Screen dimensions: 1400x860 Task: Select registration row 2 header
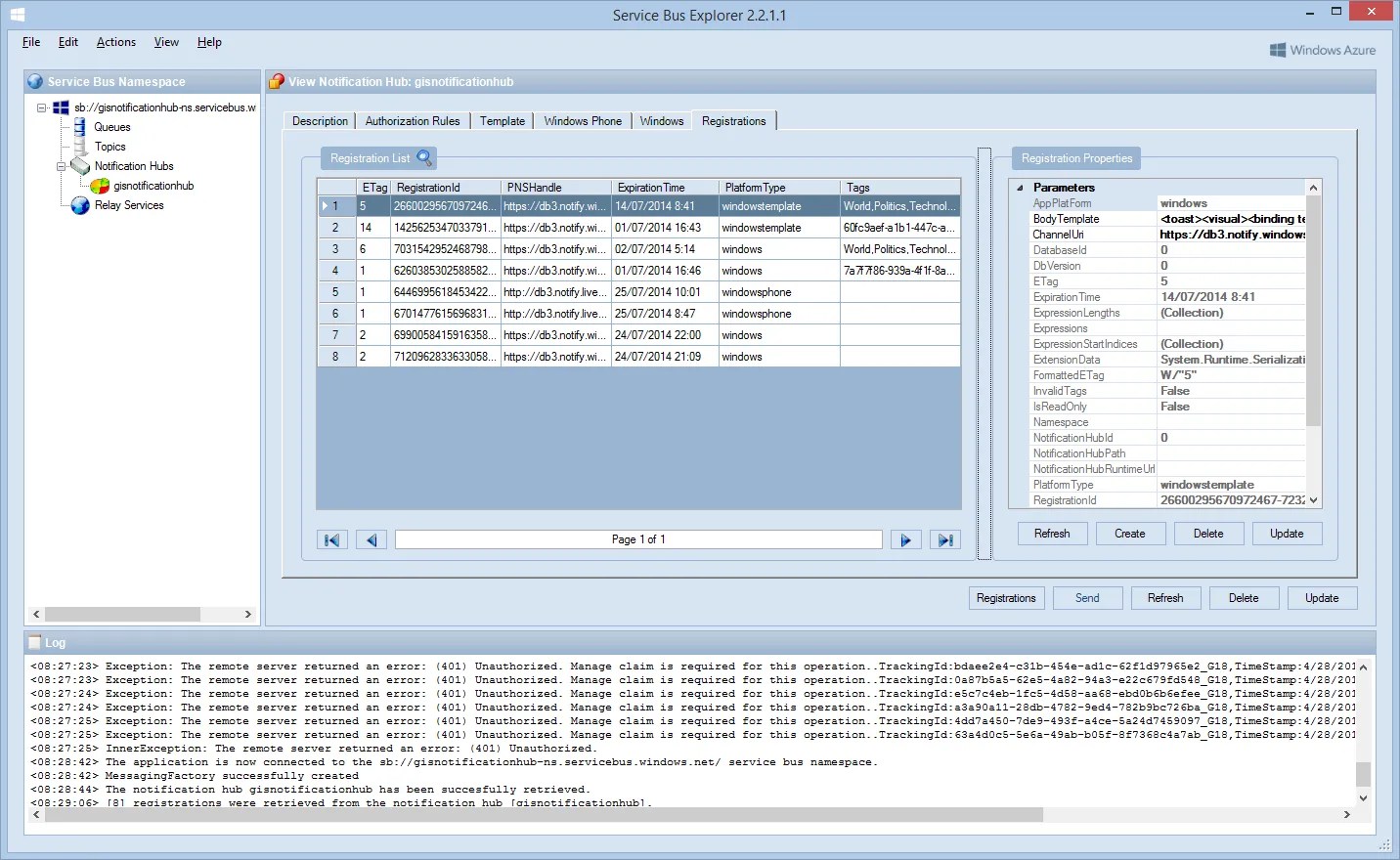[336, 228]
